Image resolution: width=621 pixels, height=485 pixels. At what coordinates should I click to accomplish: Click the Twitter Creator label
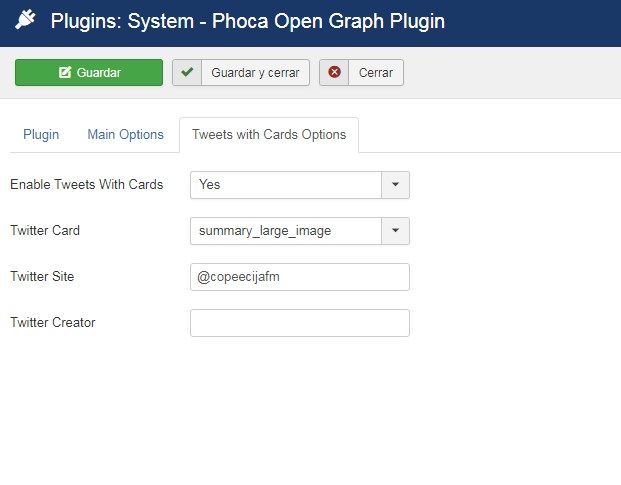[53, 322]
